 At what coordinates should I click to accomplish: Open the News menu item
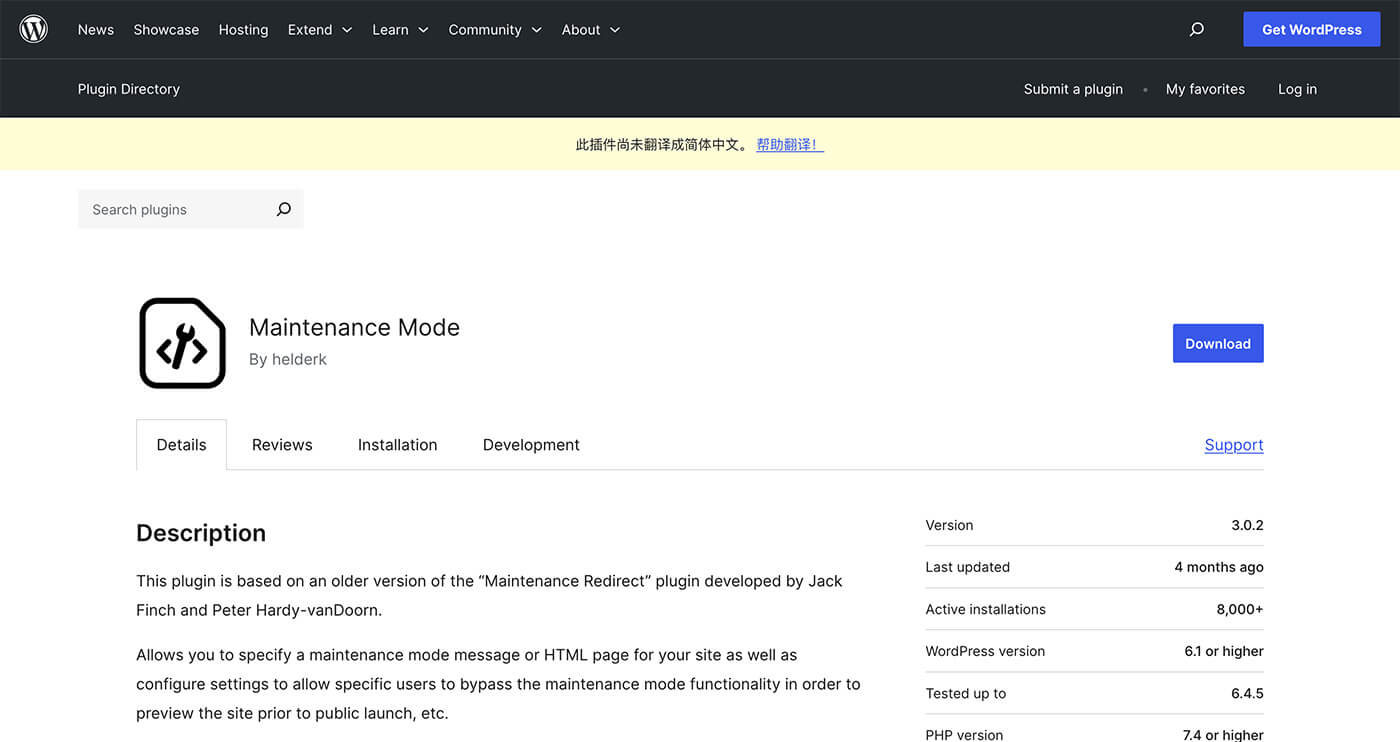(96, 30)
